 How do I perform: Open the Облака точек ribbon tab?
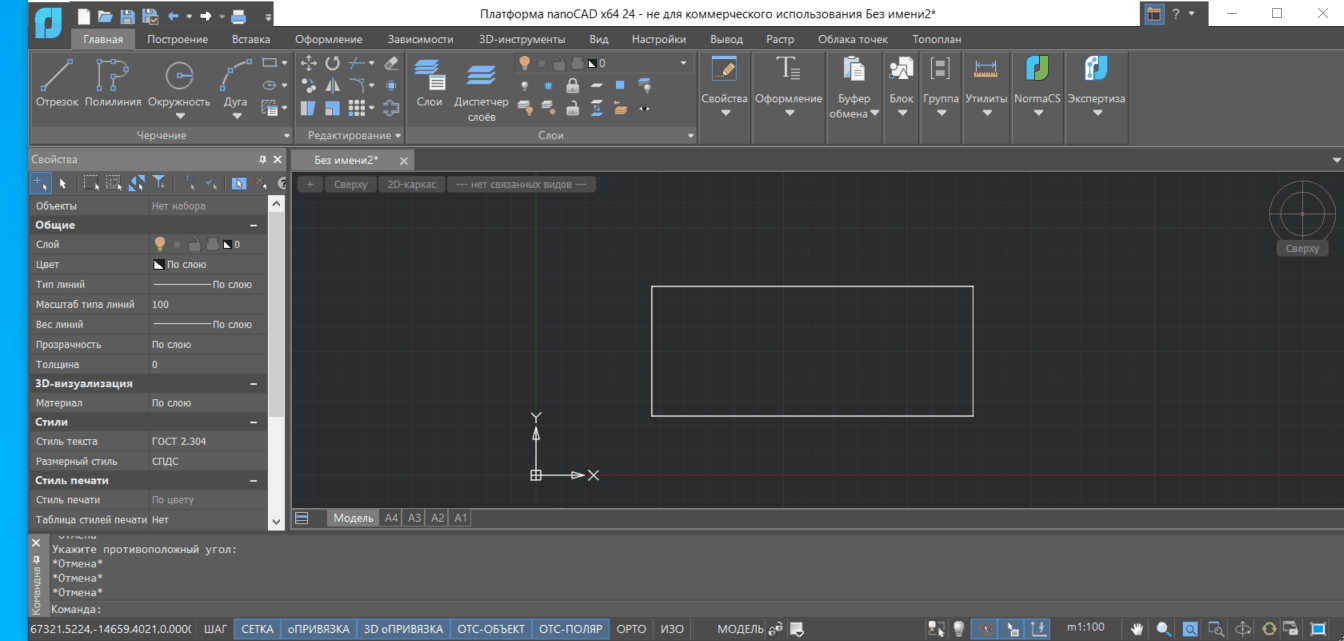853,39
